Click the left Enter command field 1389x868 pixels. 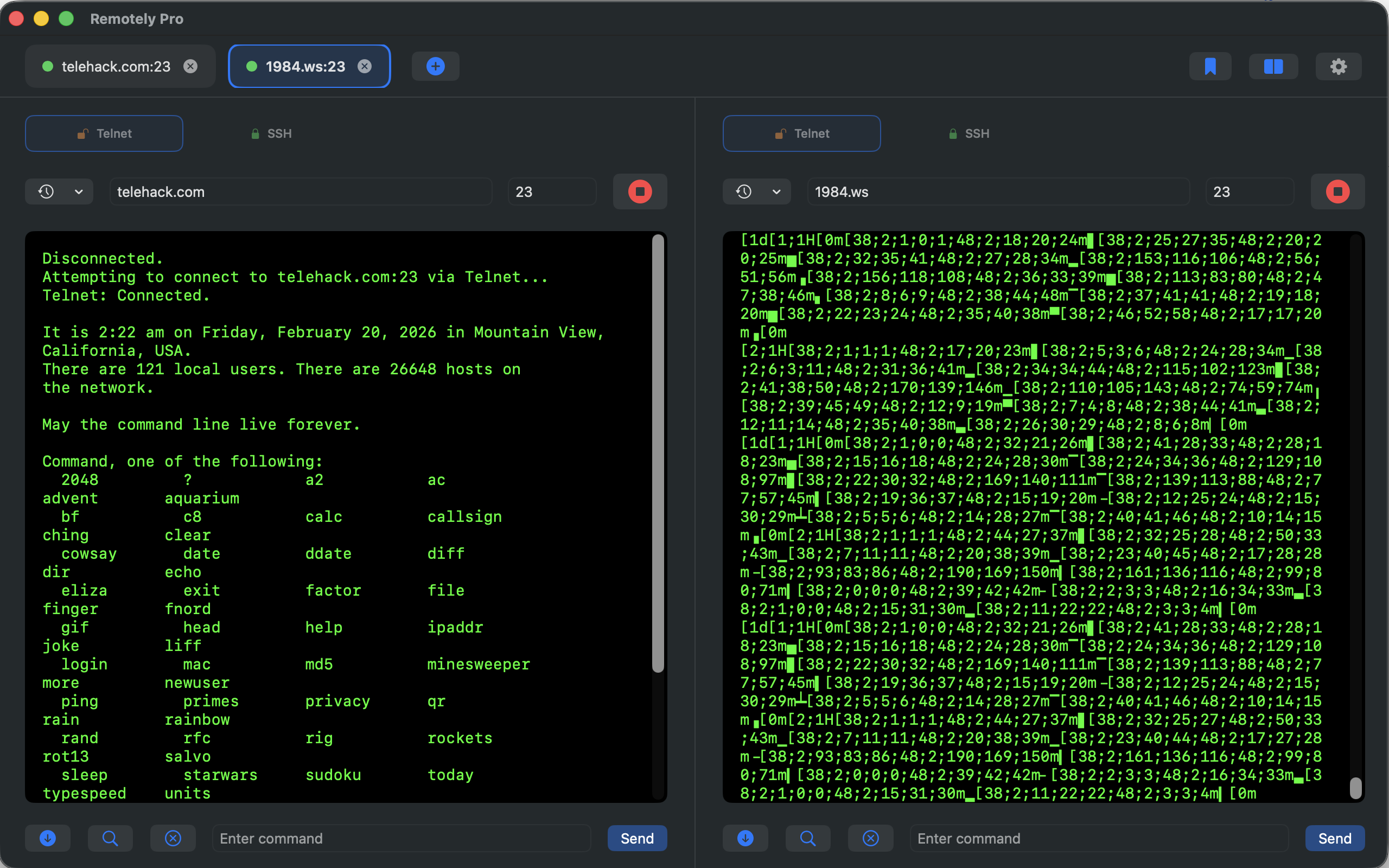pyautogui.click(x=401, y=838)
